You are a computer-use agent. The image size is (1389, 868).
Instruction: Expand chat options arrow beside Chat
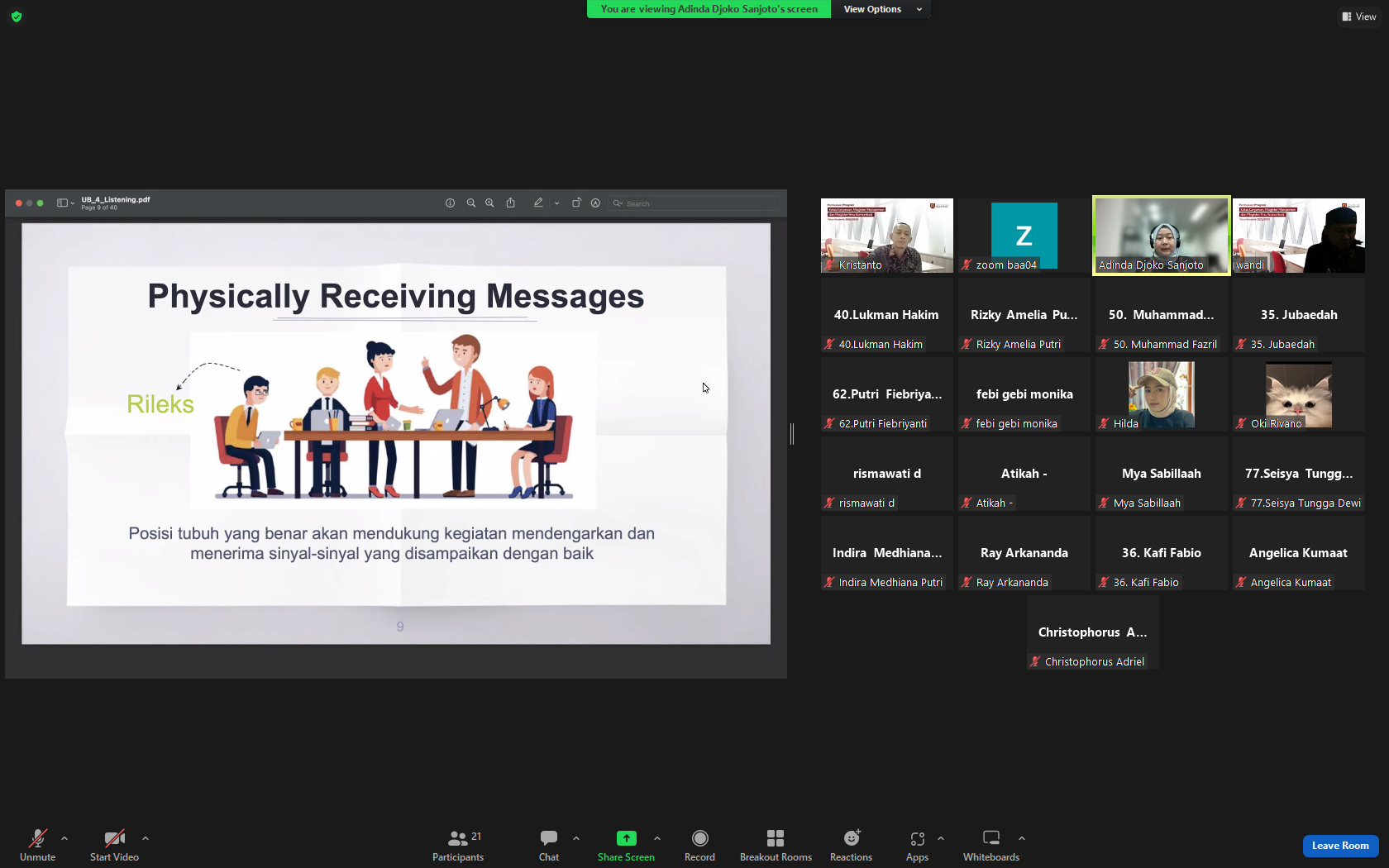(576, 838)
